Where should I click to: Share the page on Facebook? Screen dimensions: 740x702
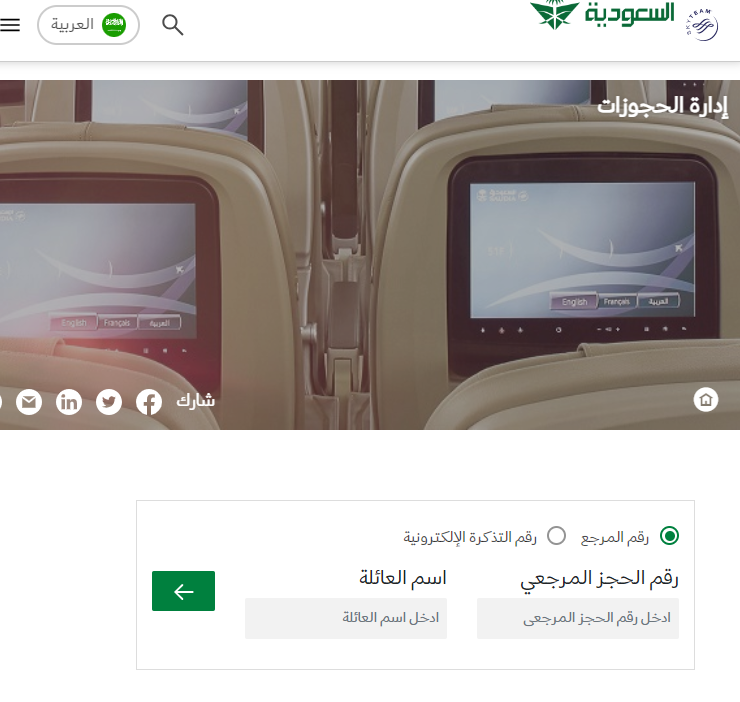[x=149, y=402]
